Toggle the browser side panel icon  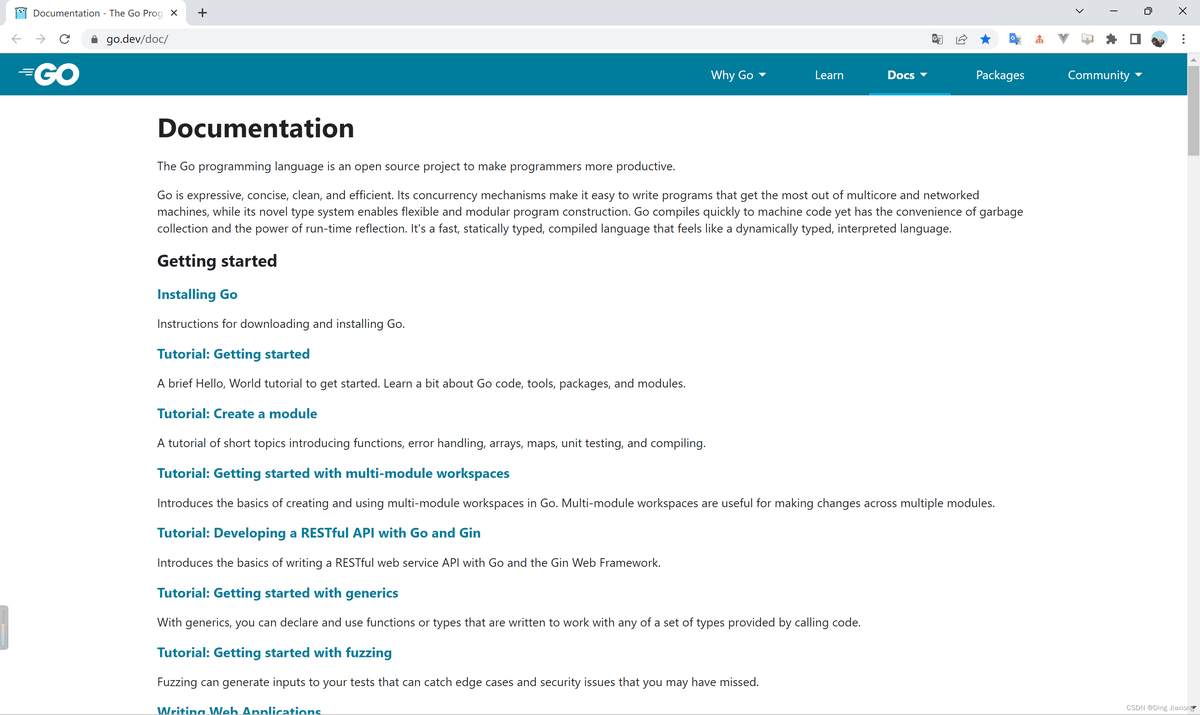1135,39
